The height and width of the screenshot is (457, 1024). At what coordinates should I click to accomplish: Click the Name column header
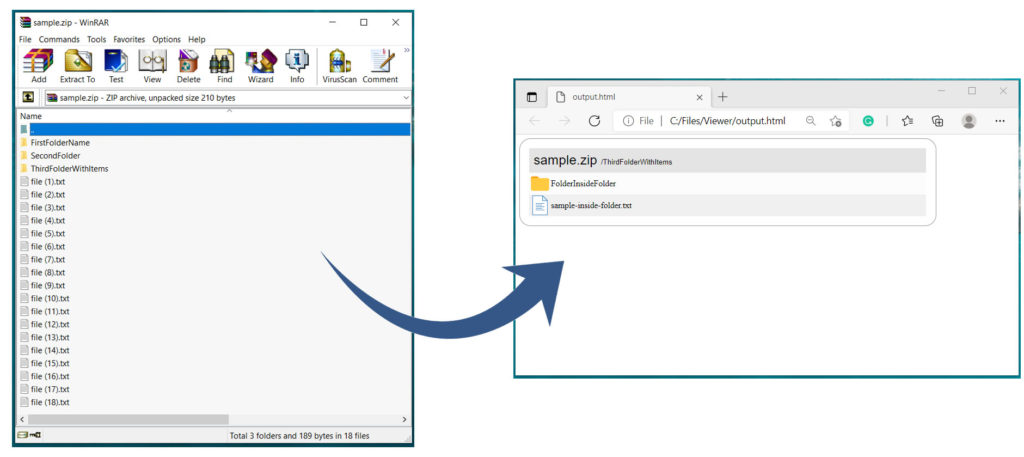[x=31, y=116]
